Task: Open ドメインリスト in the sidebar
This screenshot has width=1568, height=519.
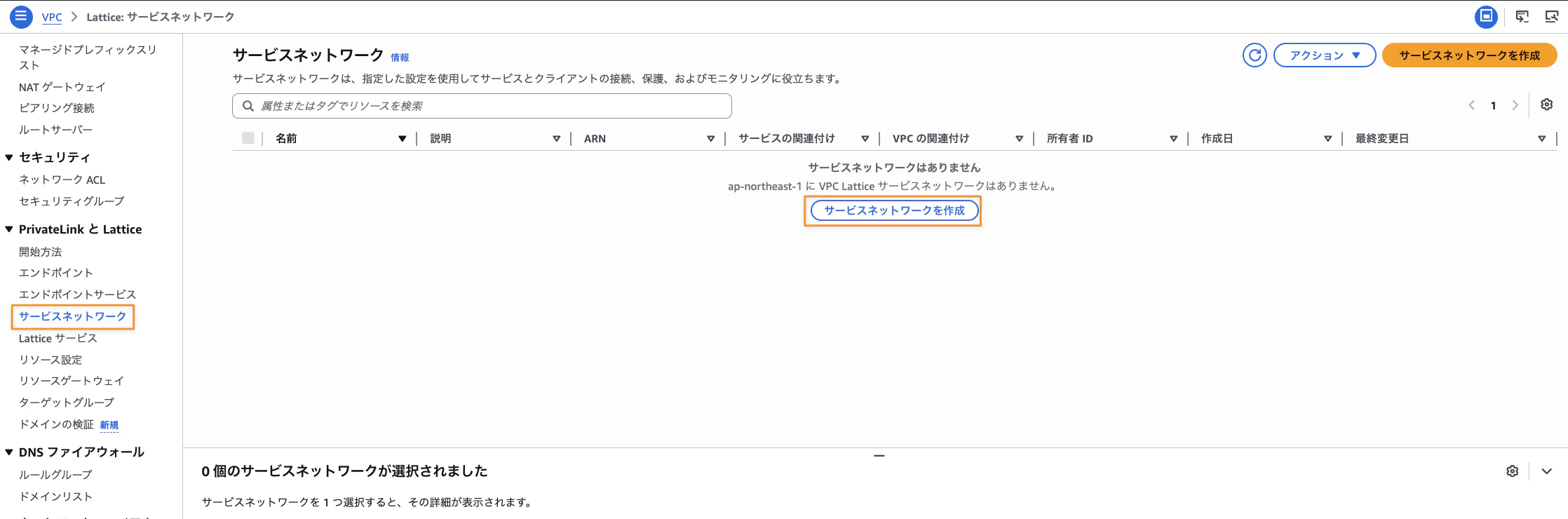Action: tap(55, 497)
